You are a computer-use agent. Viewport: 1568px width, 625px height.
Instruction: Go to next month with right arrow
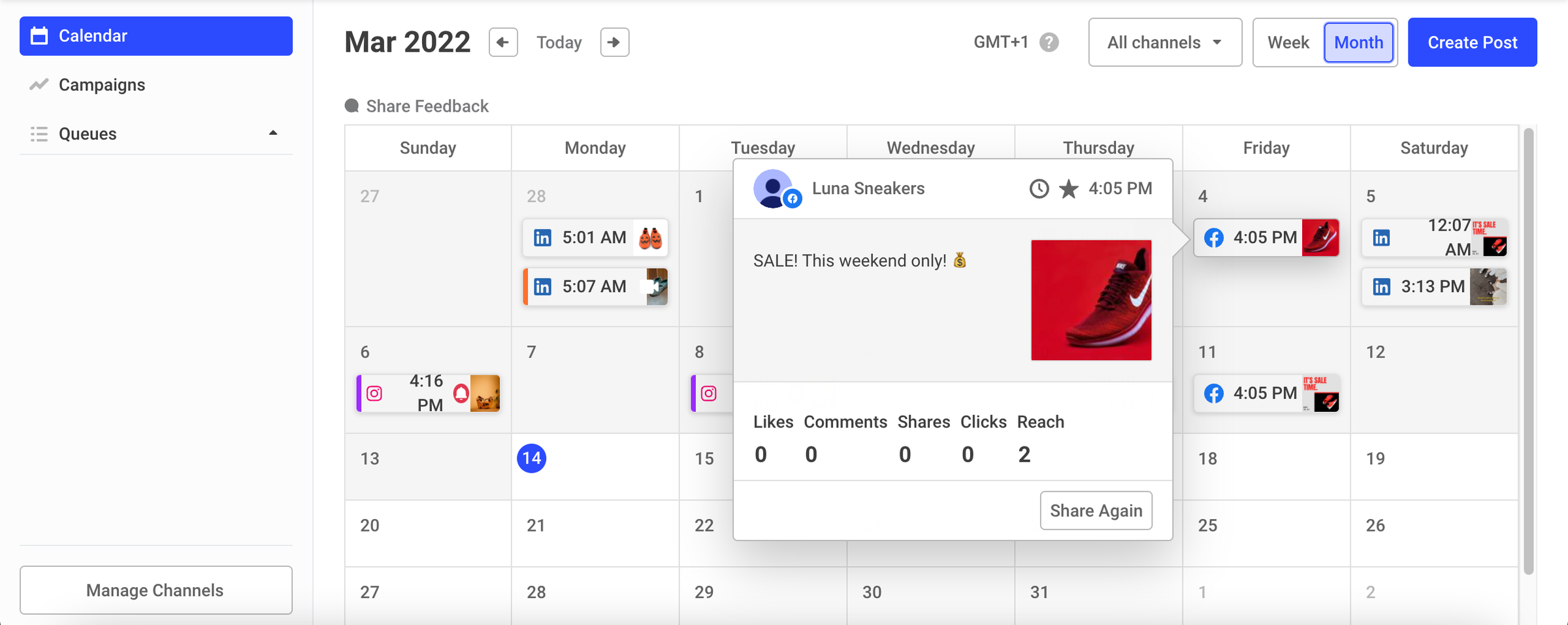614,42
